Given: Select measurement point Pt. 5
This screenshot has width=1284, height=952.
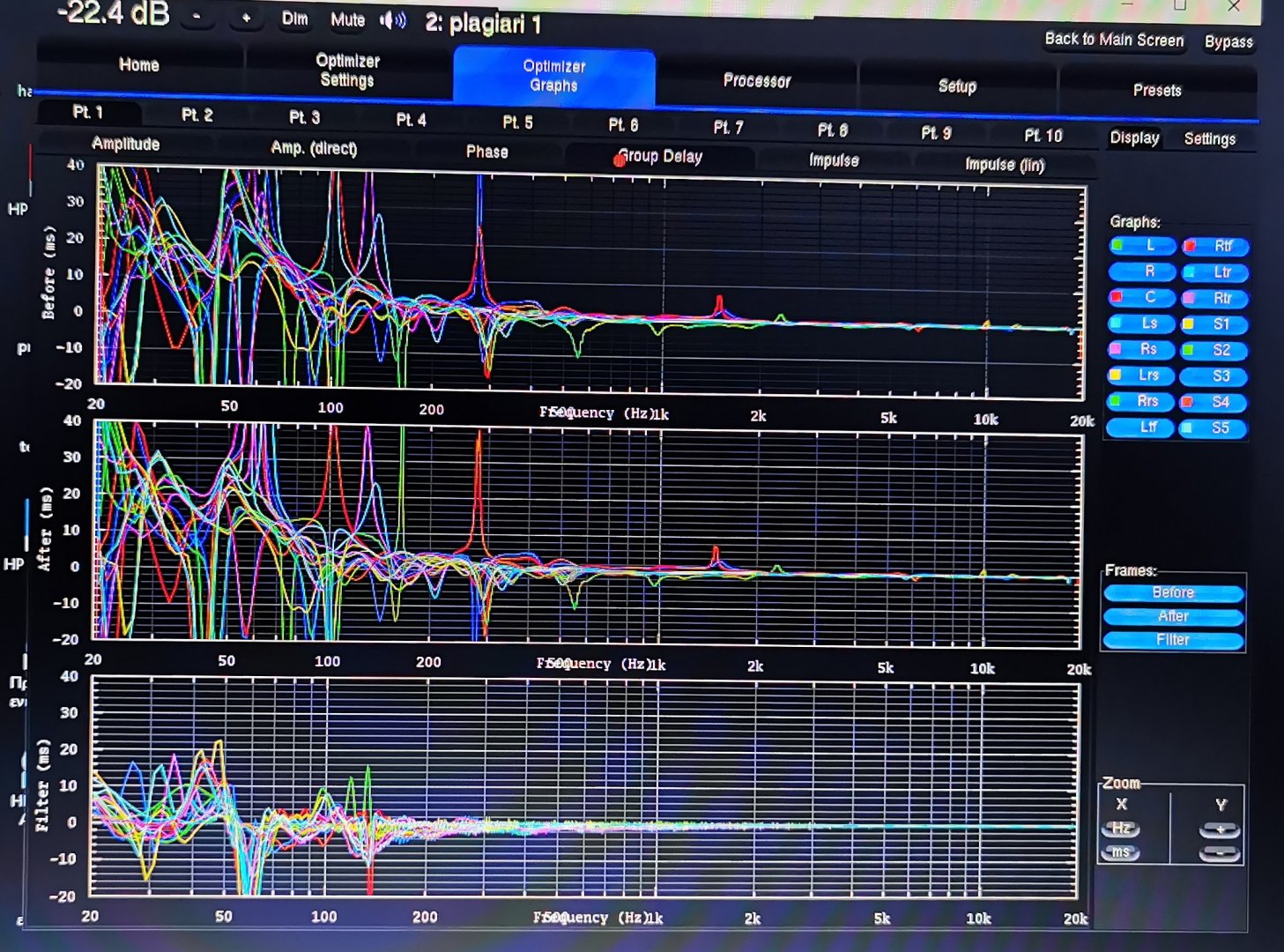Looking at the screenshot, I should click(517, 123).
